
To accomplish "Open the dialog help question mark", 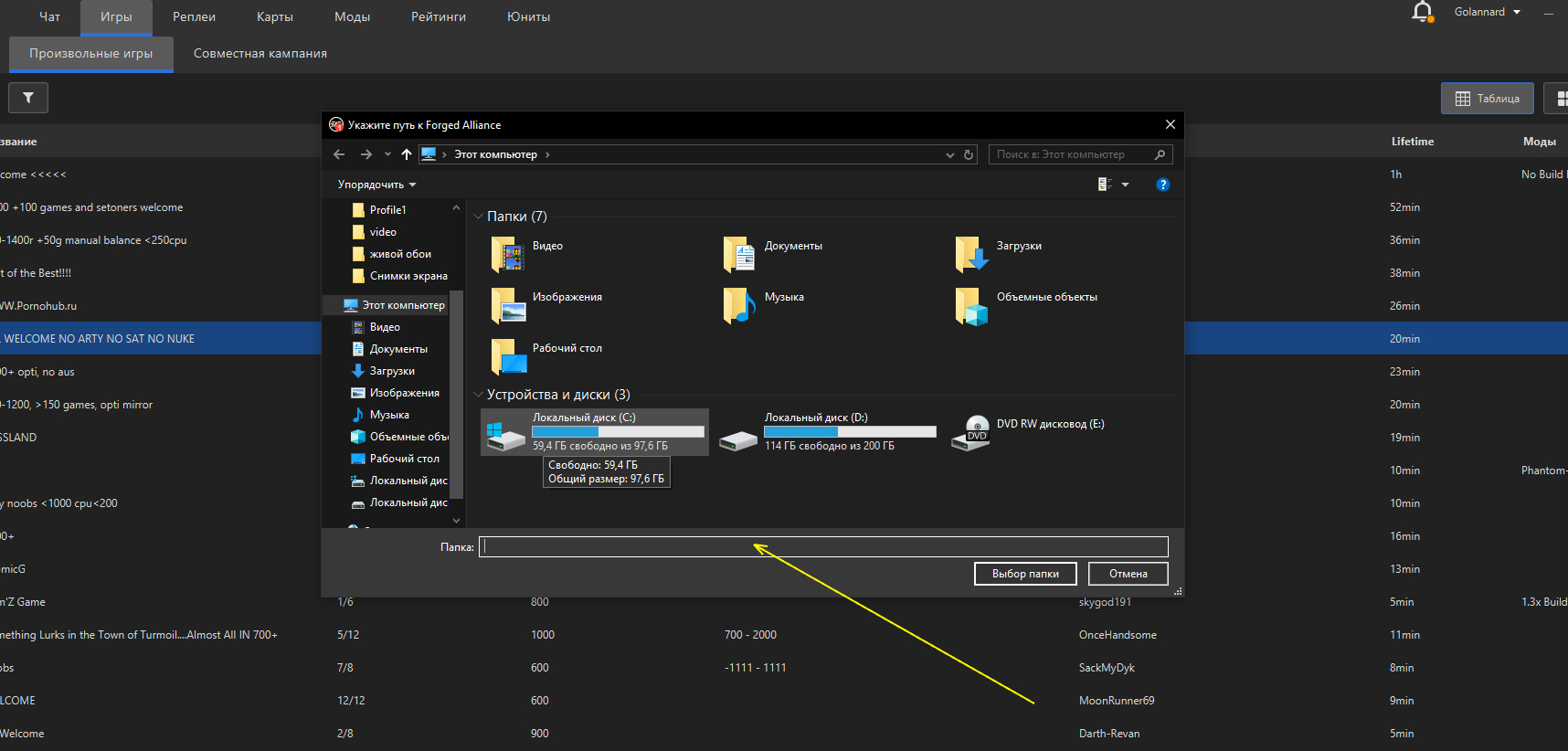I will tap(1162, 185).
